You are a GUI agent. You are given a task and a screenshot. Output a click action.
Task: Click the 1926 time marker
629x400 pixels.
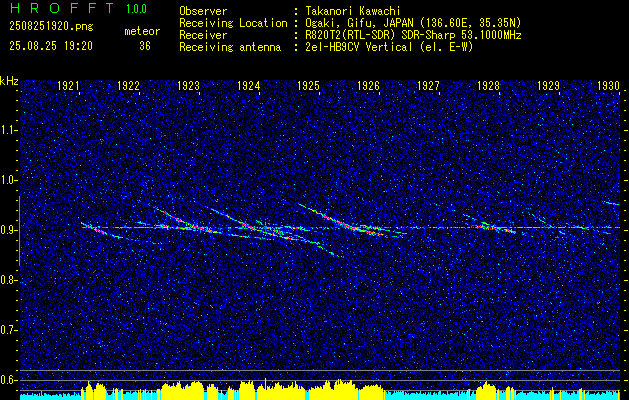click(368, 85)
